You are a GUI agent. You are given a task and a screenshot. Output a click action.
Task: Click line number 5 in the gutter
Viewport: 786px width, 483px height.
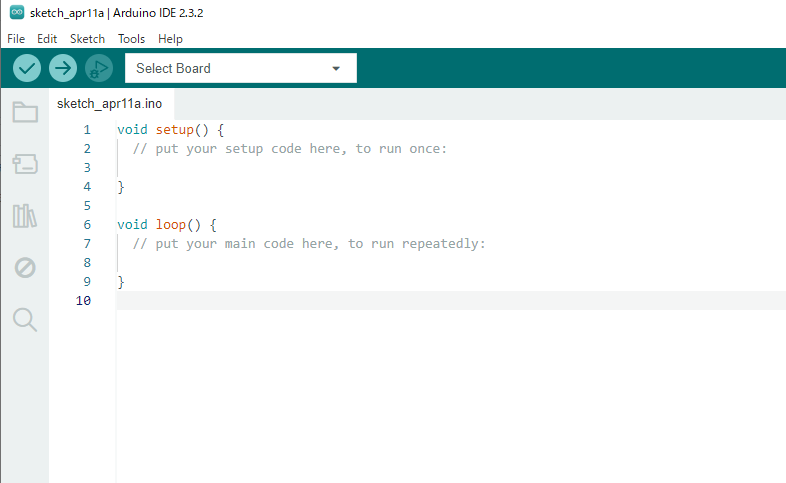click(87, 206)
